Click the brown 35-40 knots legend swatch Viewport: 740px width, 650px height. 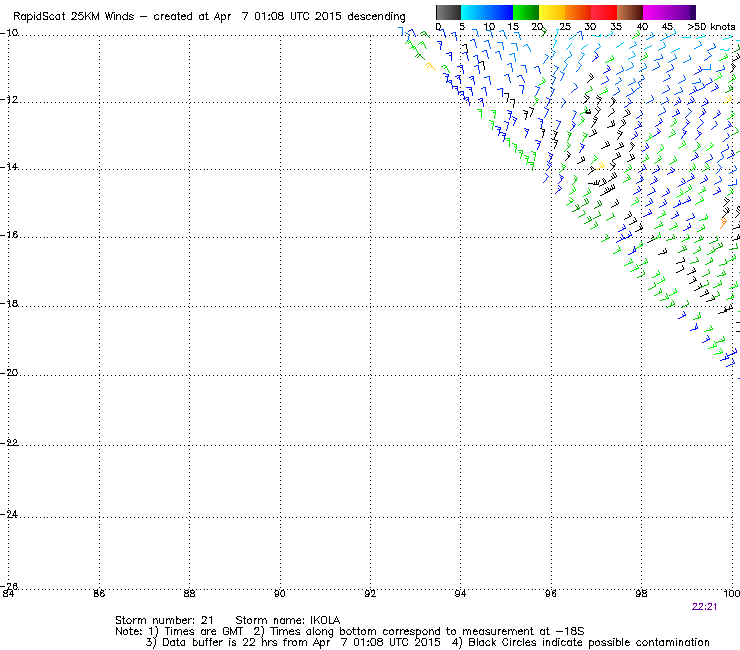tap(630, 12)
